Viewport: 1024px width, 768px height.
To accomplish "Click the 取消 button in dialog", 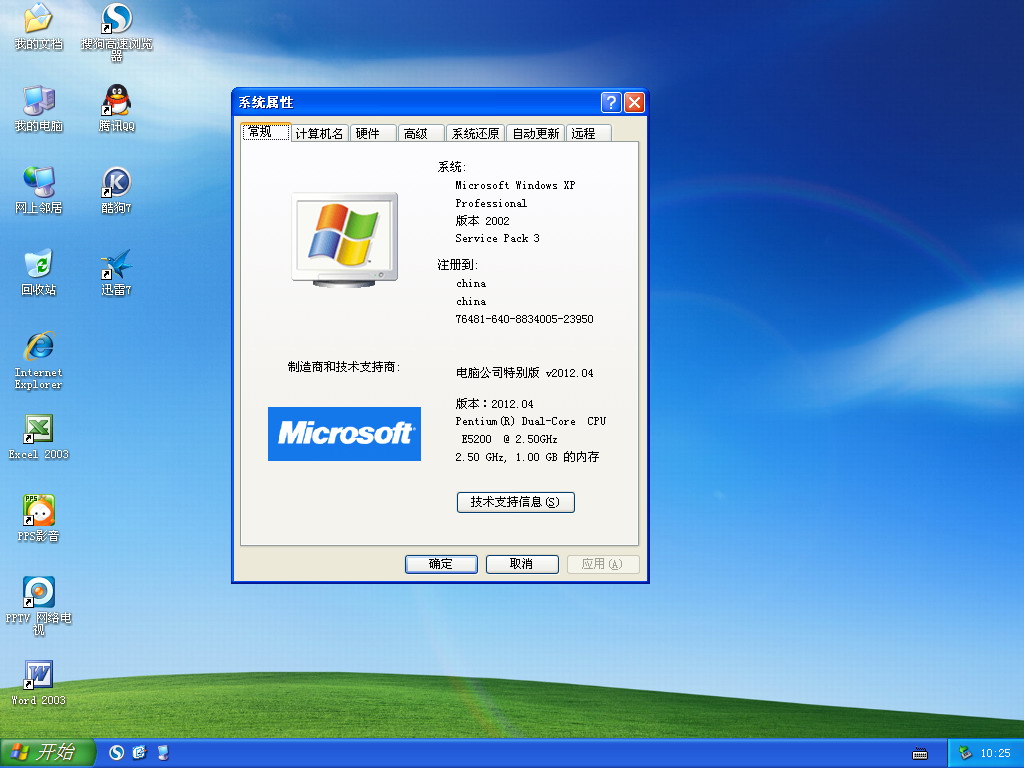I will 521,564.
